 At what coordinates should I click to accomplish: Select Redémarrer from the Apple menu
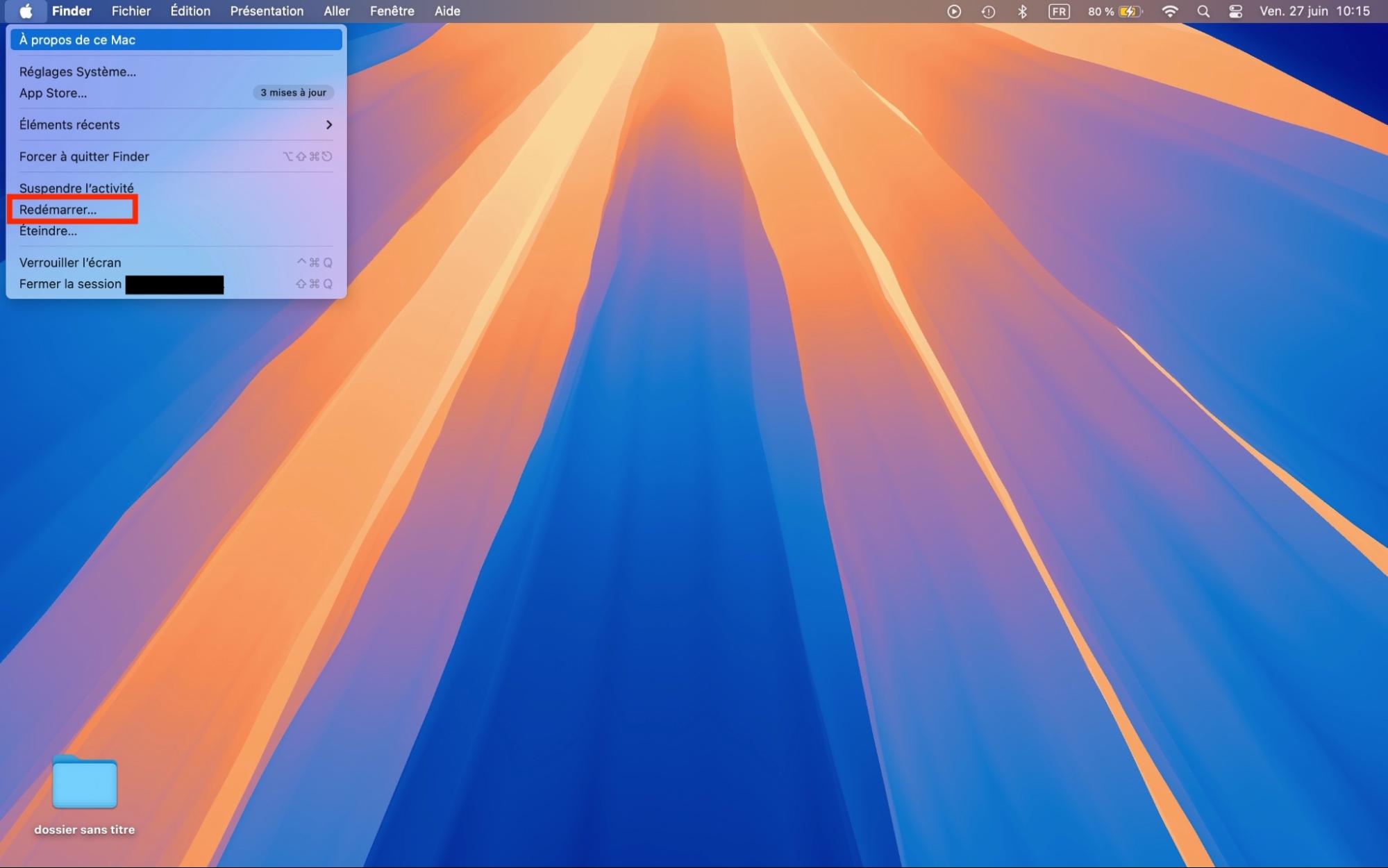click(x=58, y=209)
